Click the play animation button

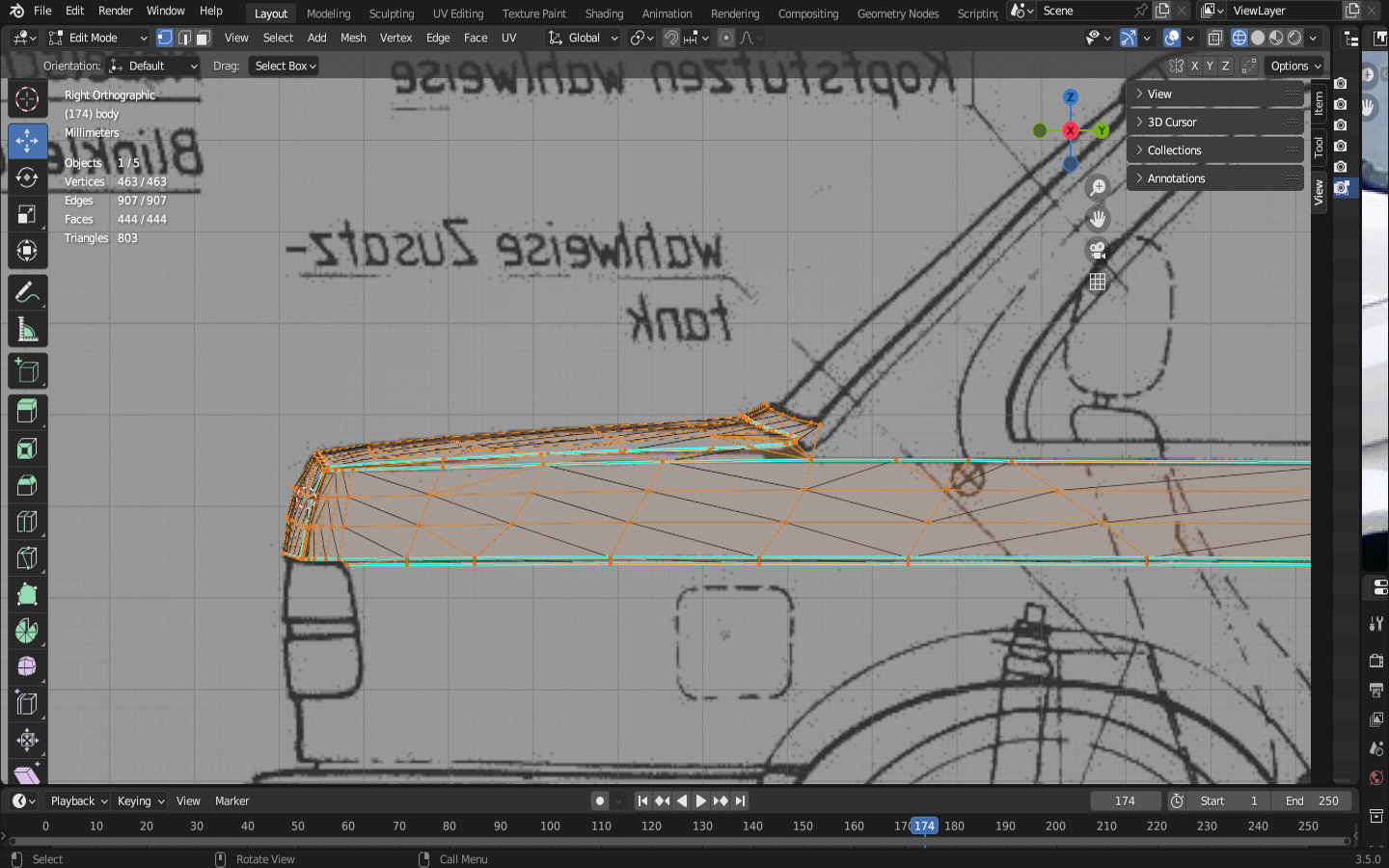tap(701, 800)
